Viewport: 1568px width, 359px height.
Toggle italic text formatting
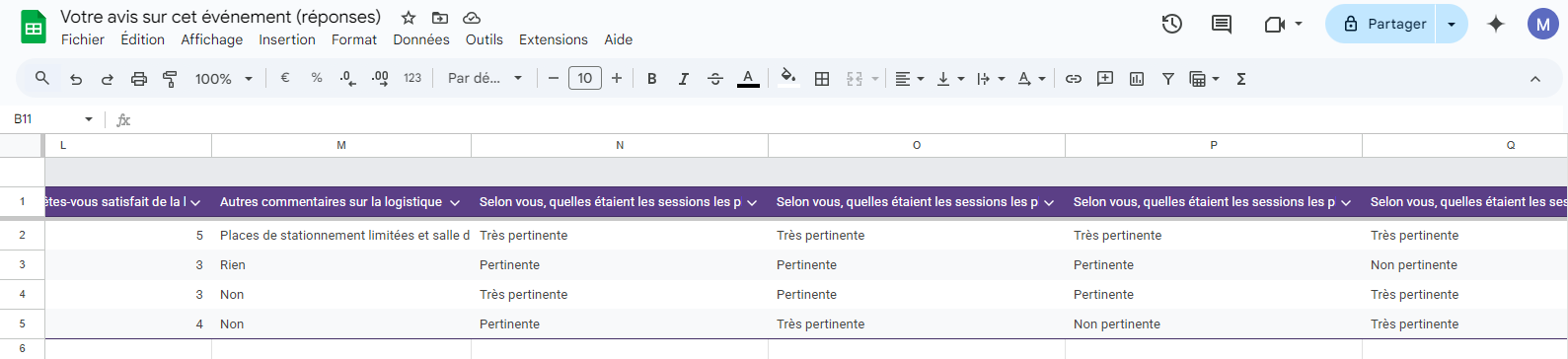(683, 79)
